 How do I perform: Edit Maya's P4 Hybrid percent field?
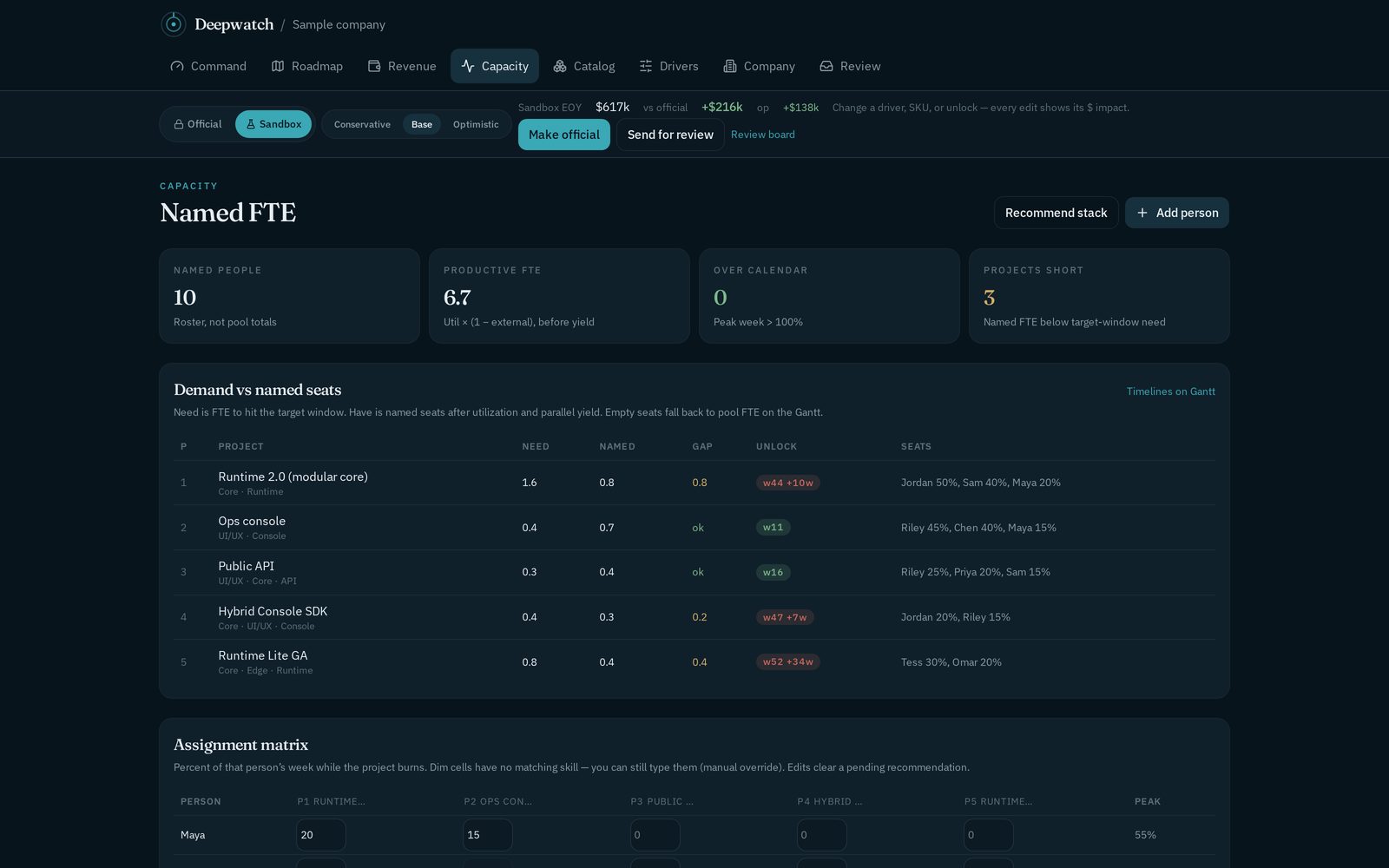(822, 835)
